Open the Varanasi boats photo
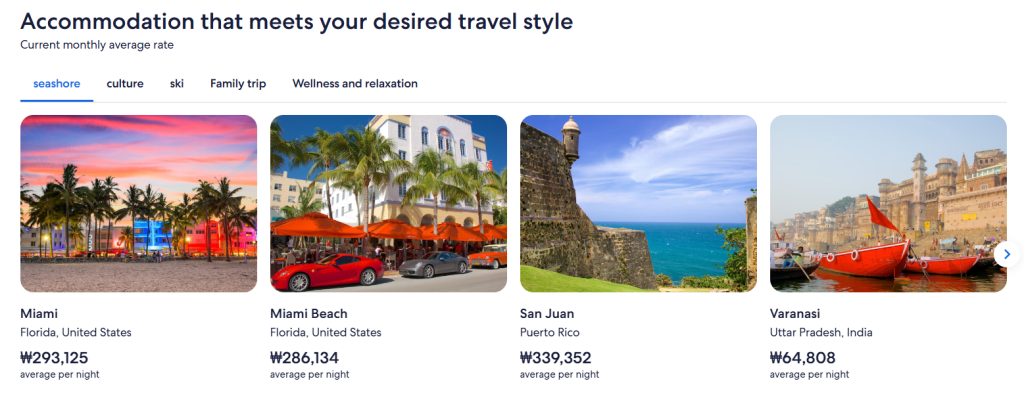This screenshot has height=404, width=1024. tap(888, 203)
